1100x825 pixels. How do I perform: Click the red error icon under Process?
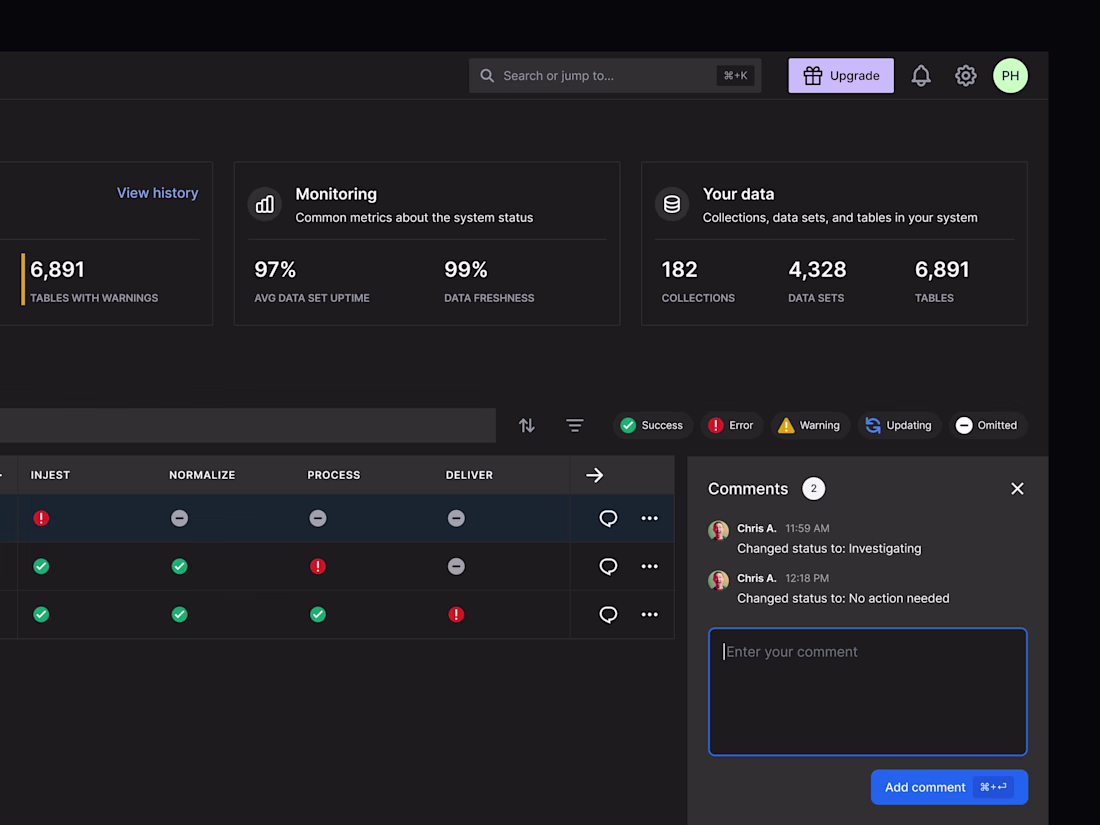(x=318, y=566)
